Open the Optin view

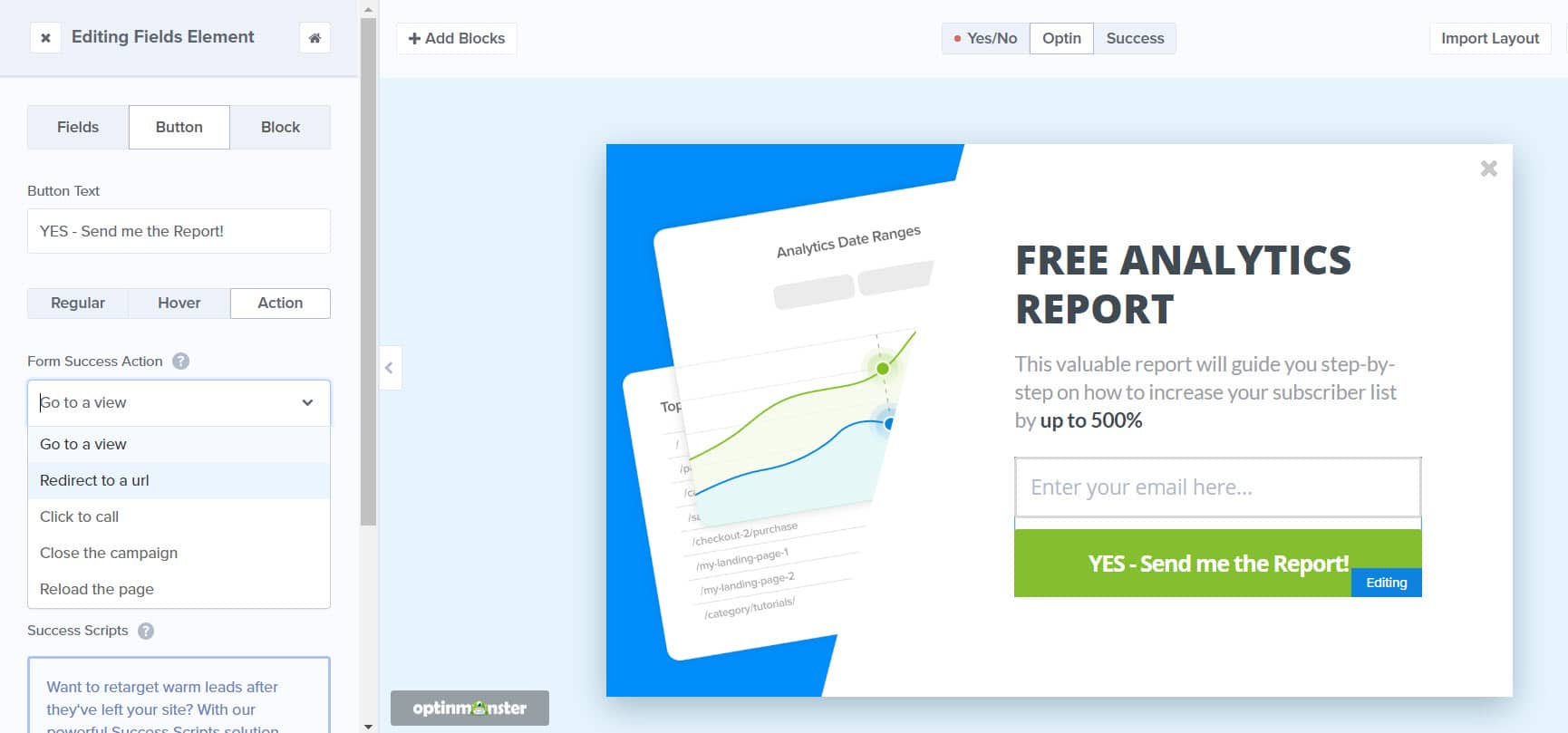1061,38
